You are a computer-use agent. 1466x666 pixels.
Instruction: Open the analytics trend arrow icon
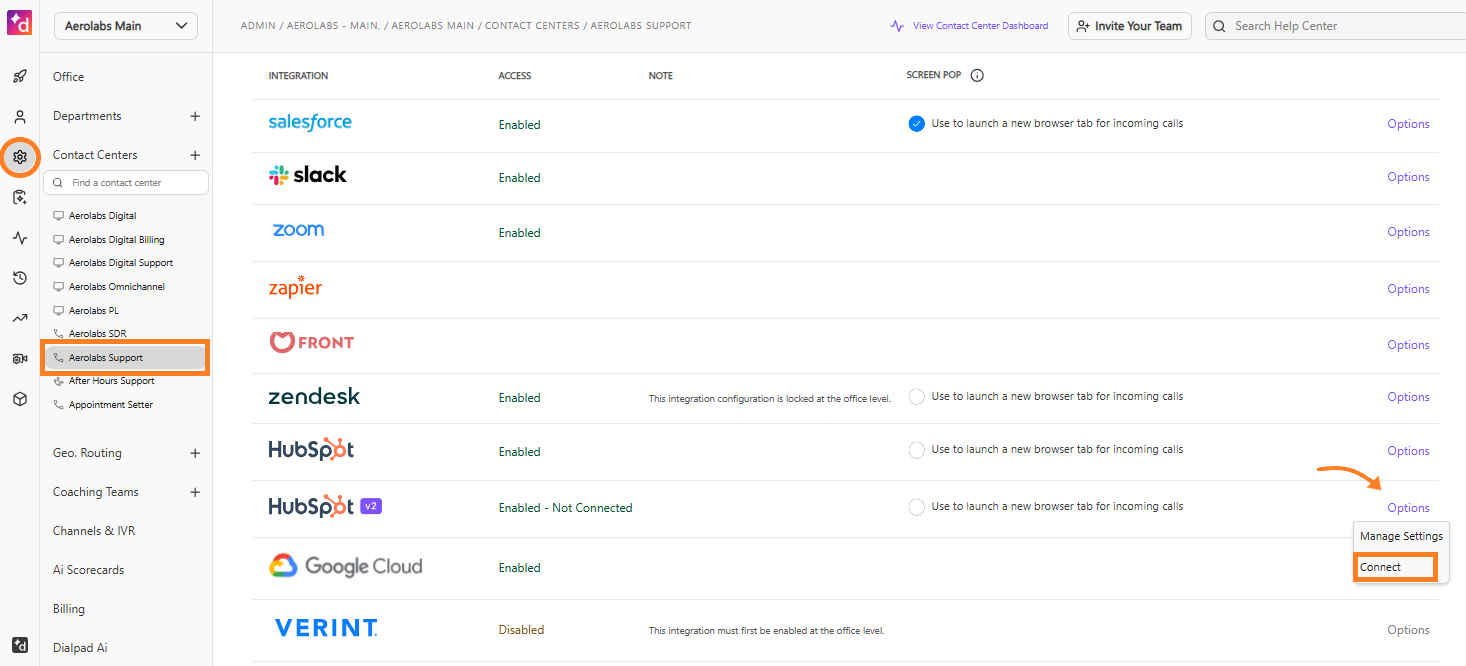click(20, 318)
